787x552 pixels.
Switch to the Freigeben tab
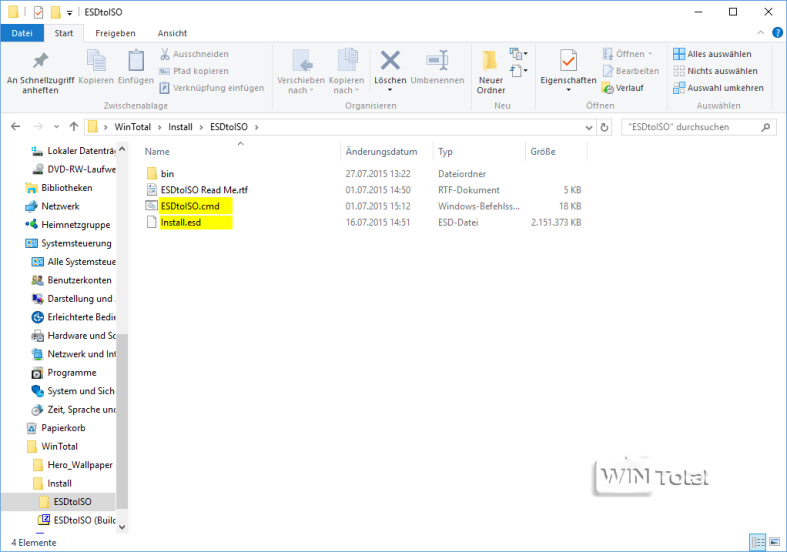(x=115, y=33)
